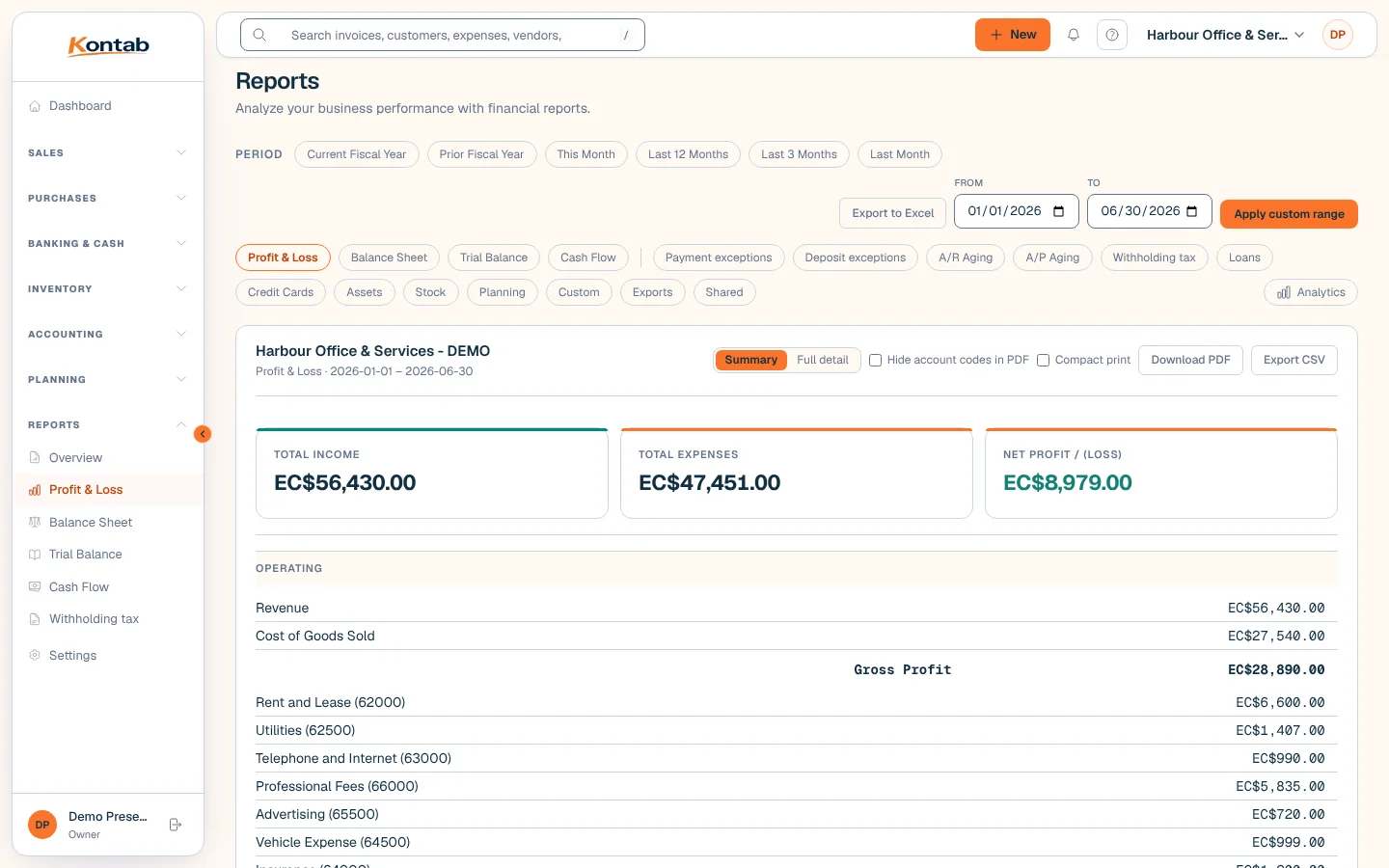The width and height of the screenshot is (1389, 868).
Task: Click the Export to Excel button
Action: [x=893, y=213]
